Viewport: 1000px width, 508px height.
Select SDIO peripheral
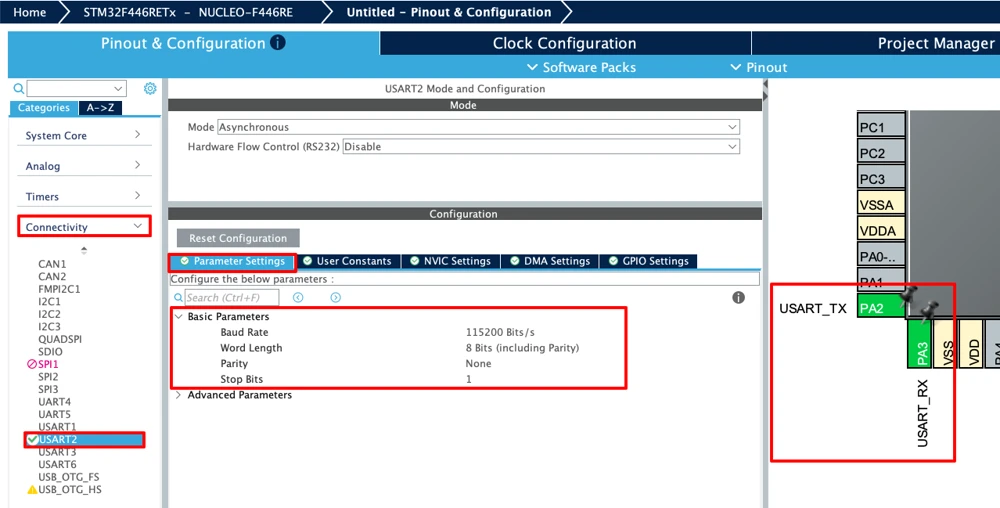tap(50, 352)
